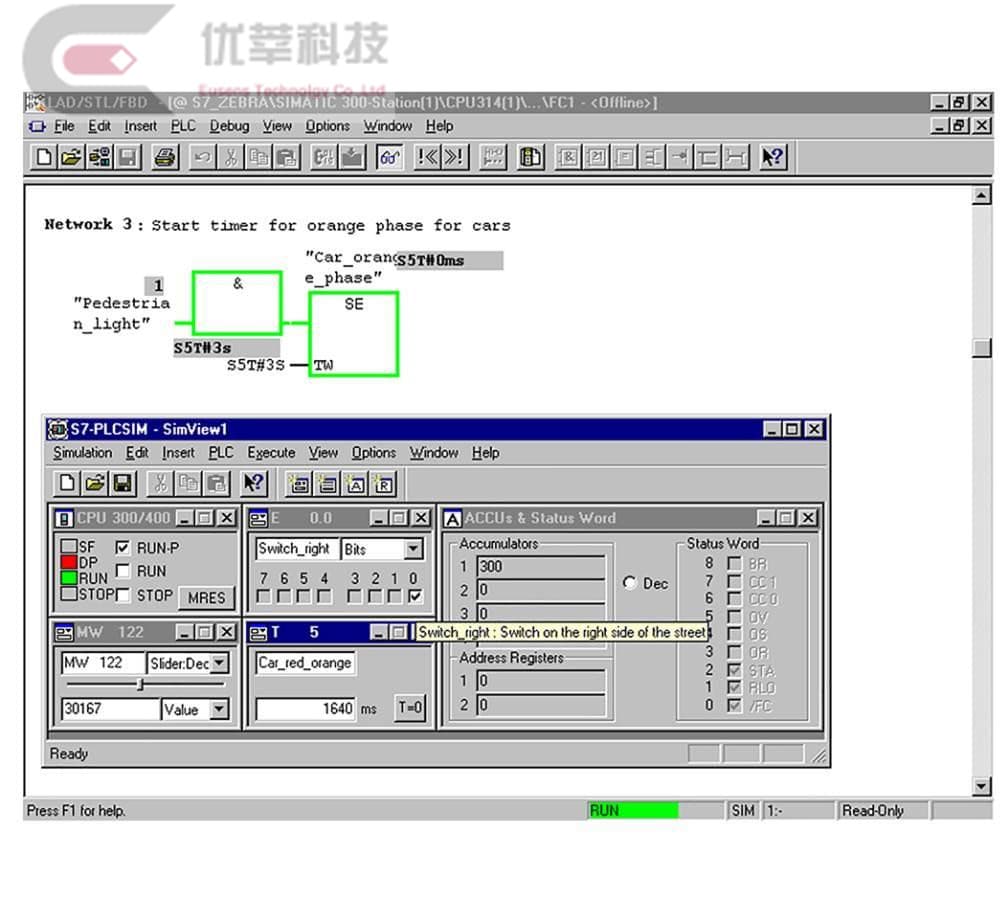1008x900 pixels.
Task: Toggle program monitoring with the eyeglasses icon
Action: click(x=390, y=157)
